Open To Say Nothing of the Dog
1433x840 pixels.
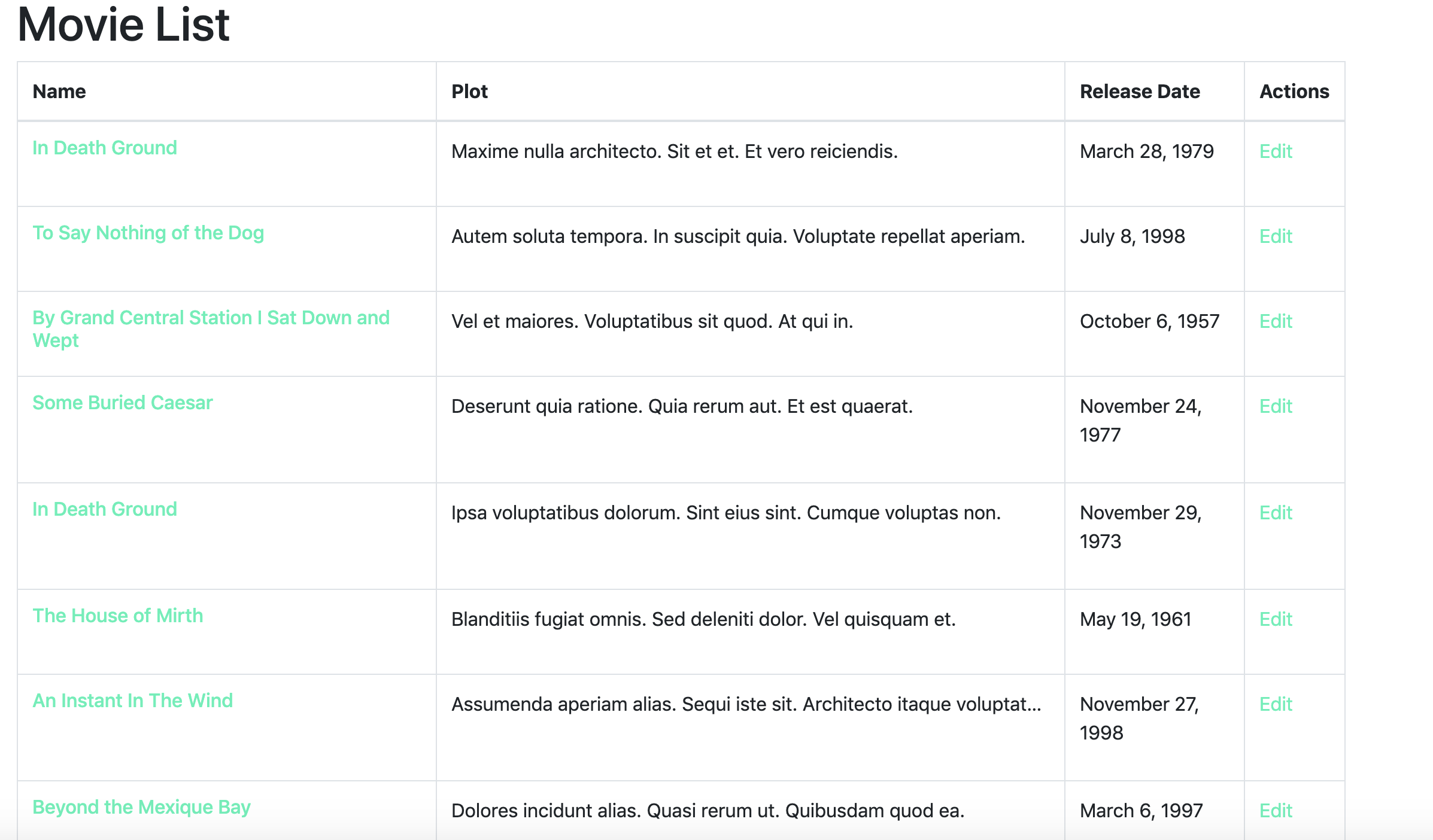(148, 233)
